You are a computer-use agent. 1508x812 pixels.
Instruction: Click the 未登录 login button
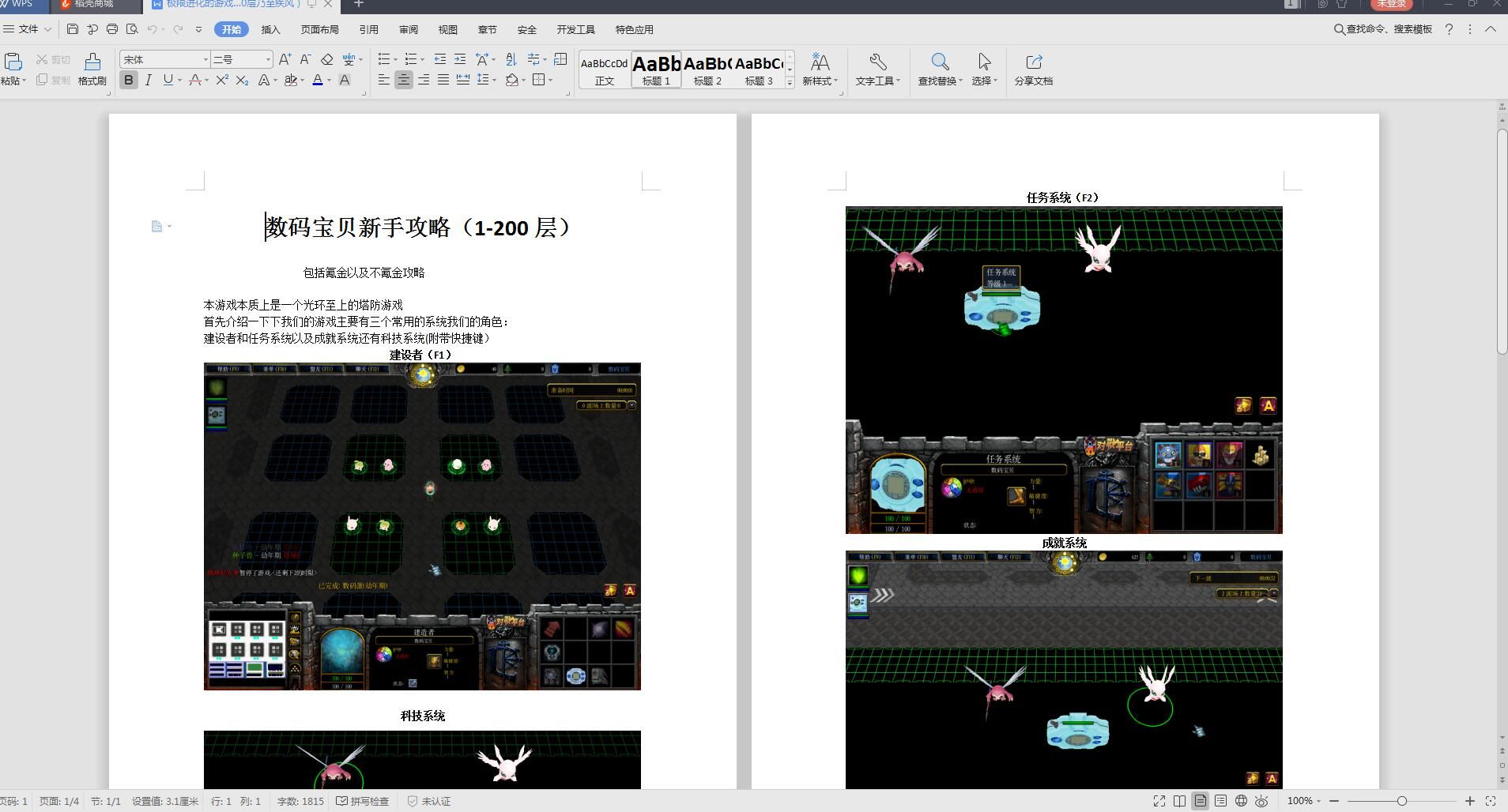coord(1391,4)
